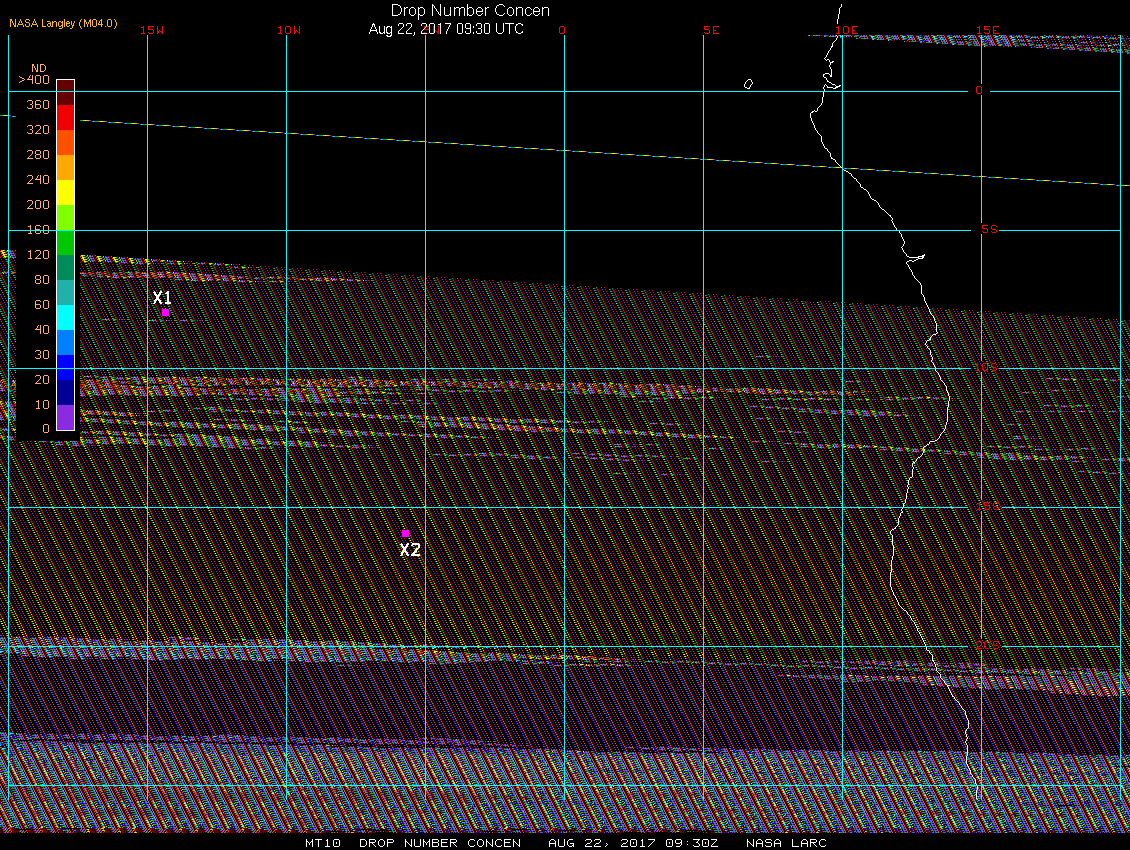Select the purple bottom segment of the color bar
This screenshot has width=1130, height=850.
[65, 417]
